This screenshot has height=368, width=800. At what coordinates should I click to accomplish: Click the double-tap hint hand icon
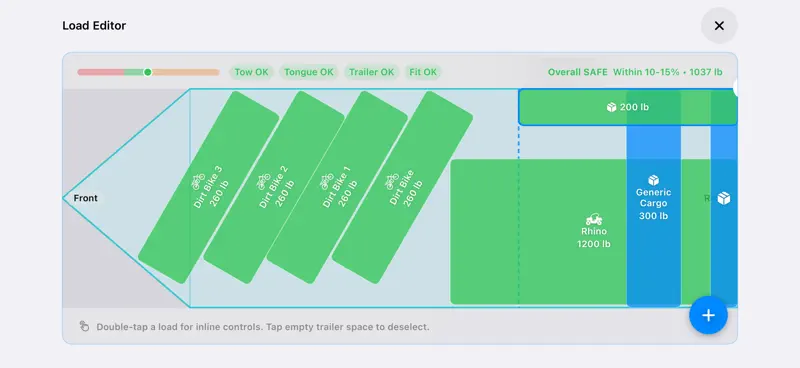(84, 326)
